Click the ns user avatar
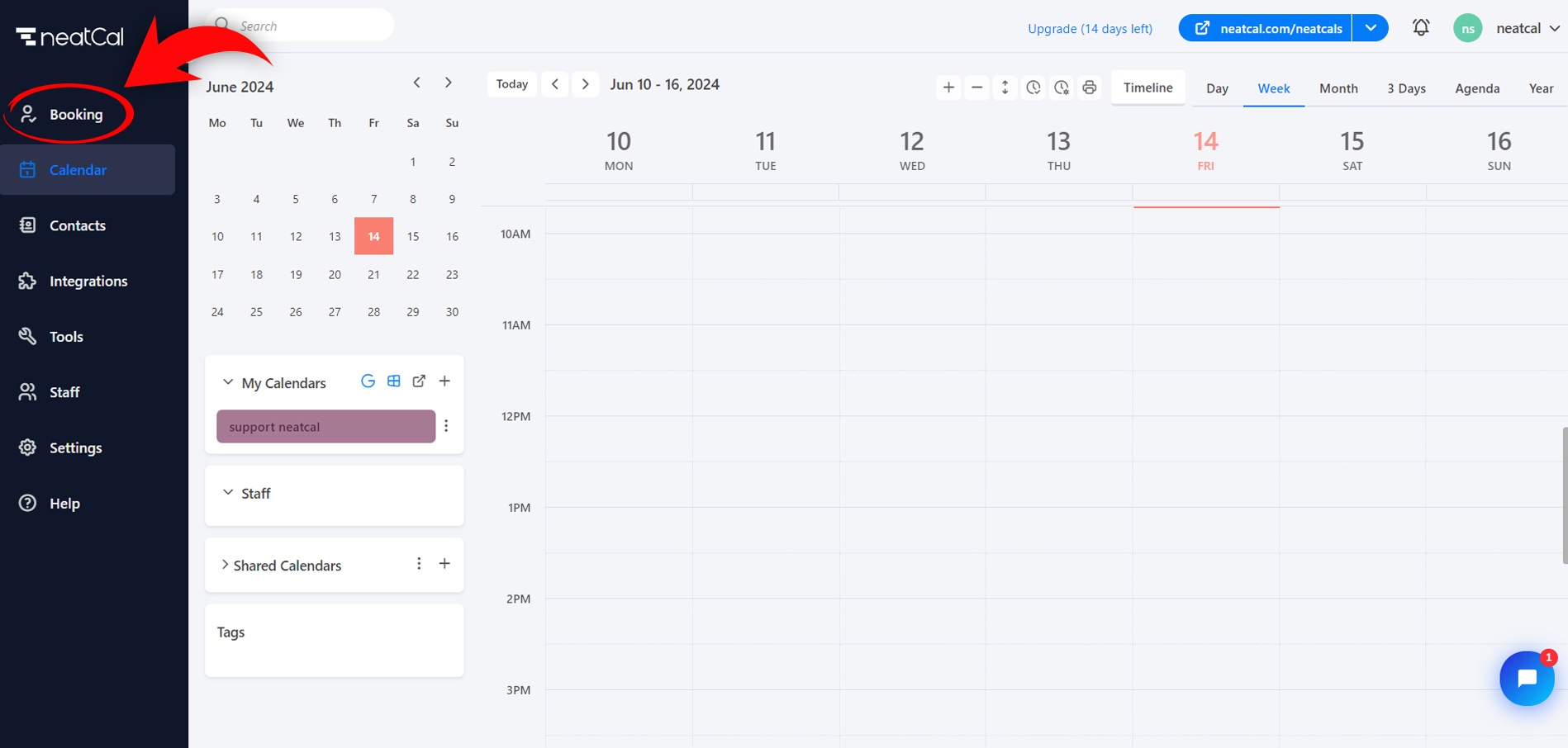The width and height of the screenshot is (1568, 748). (x=1468, y=28)
